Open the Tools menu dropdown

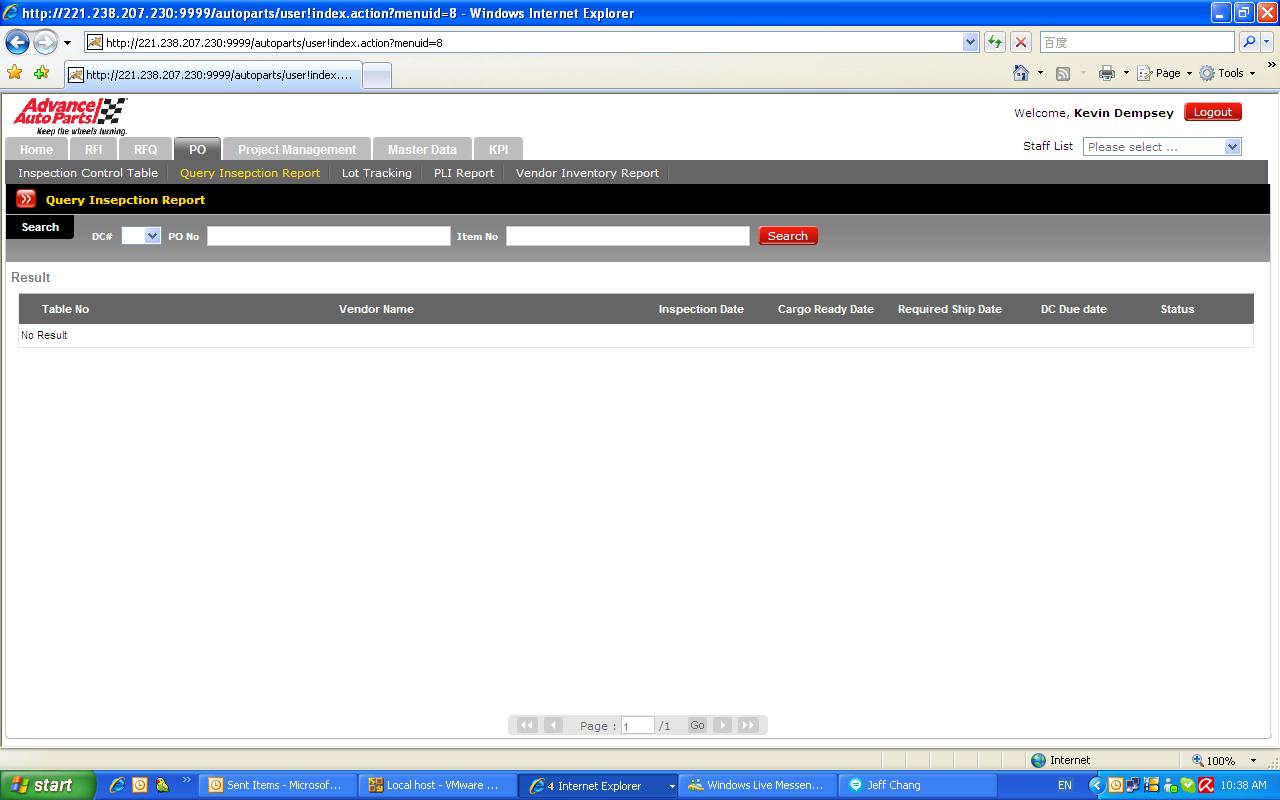(x=1228, y=73)
